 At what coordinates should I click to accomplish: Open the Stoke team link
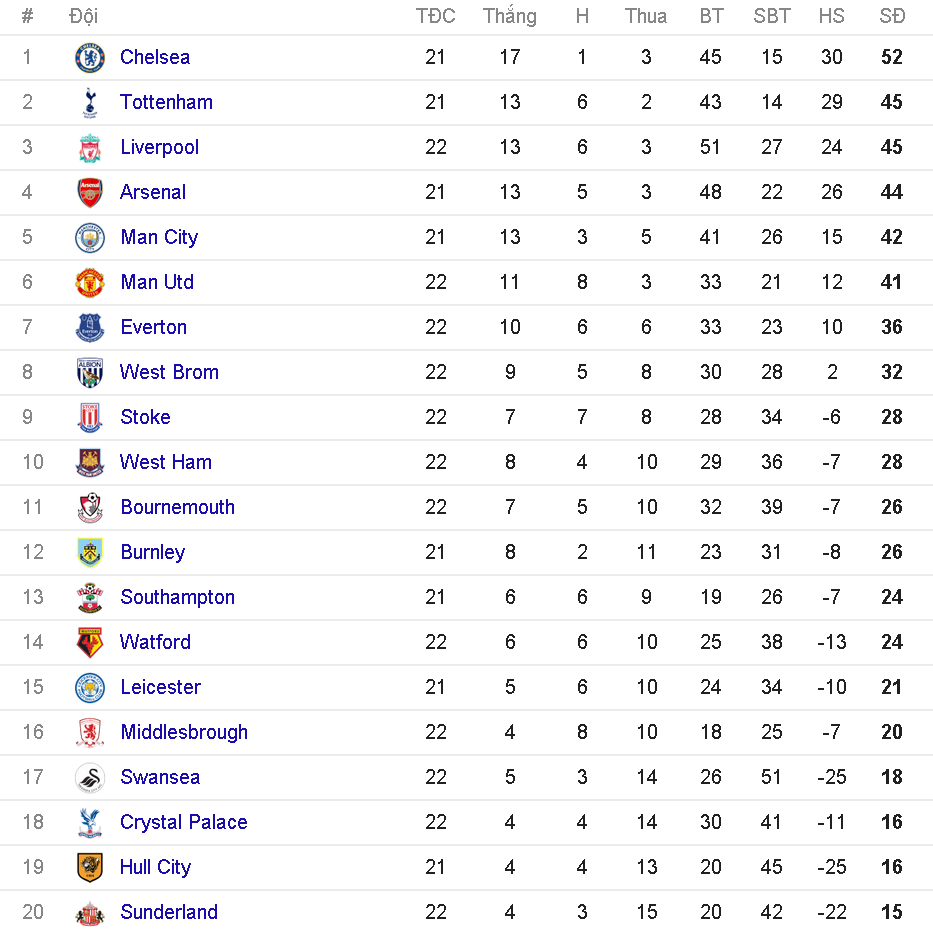[145, 417]
